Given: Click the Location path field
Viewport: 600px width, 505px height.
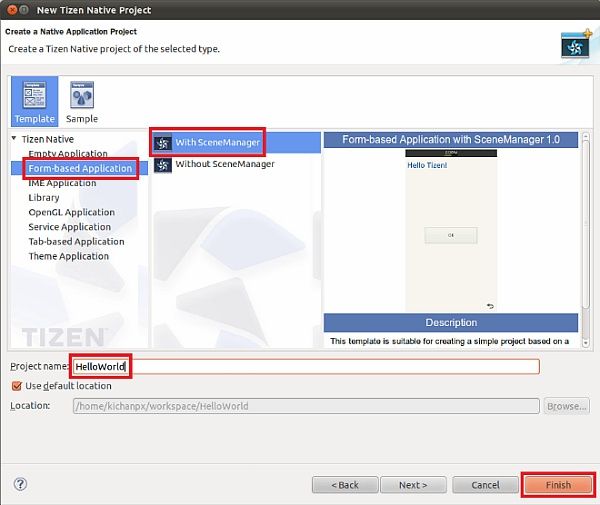Looking at the screenshot, I should [x=306, y=406].
